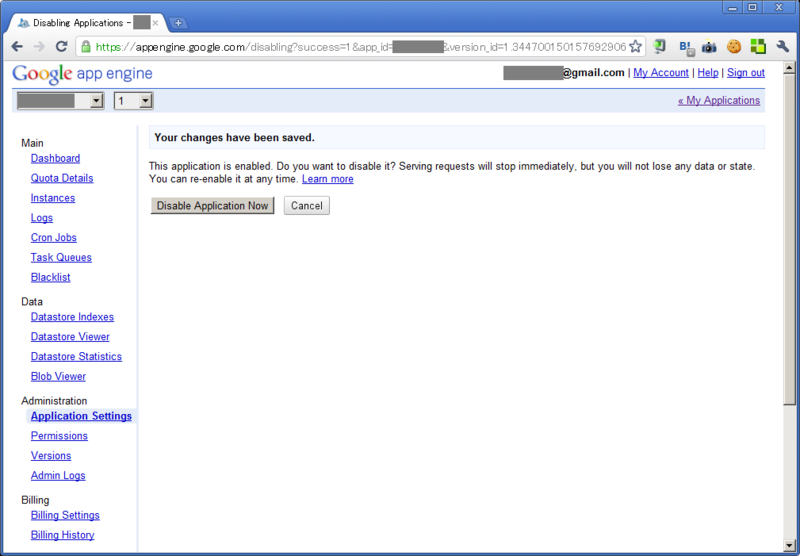The width and height of the screenshot is (800, 556).
Task: Click the "Billing" section heading
Action: tap(35, 500)
